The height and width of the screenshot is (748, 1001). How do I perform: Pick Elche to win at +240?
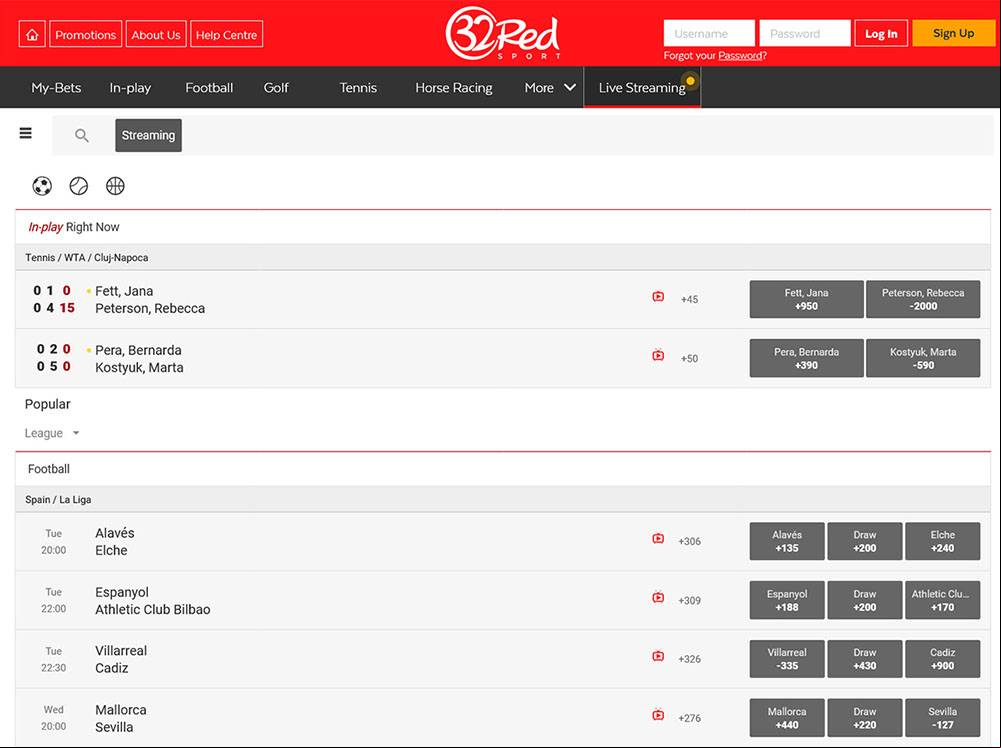click(943, 541)
